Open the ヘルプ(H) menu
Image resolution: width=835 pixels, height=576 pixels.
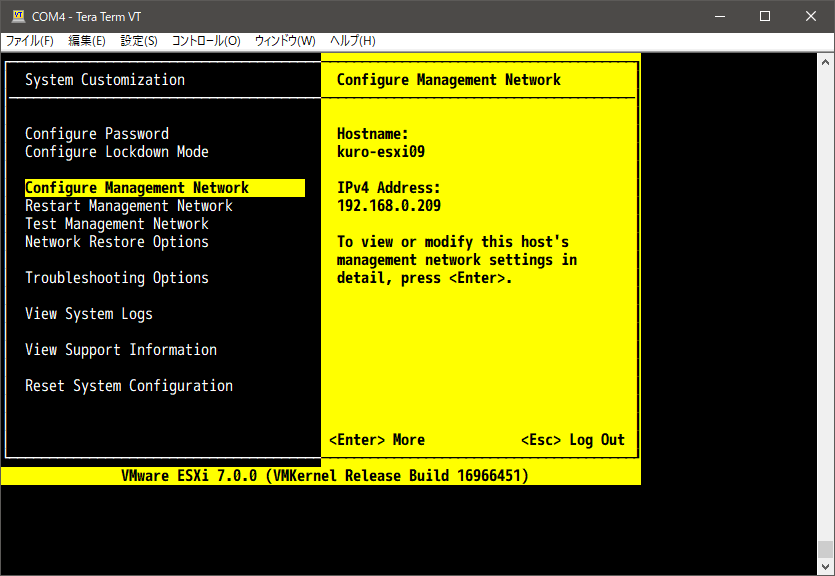[x=352, y=41]
